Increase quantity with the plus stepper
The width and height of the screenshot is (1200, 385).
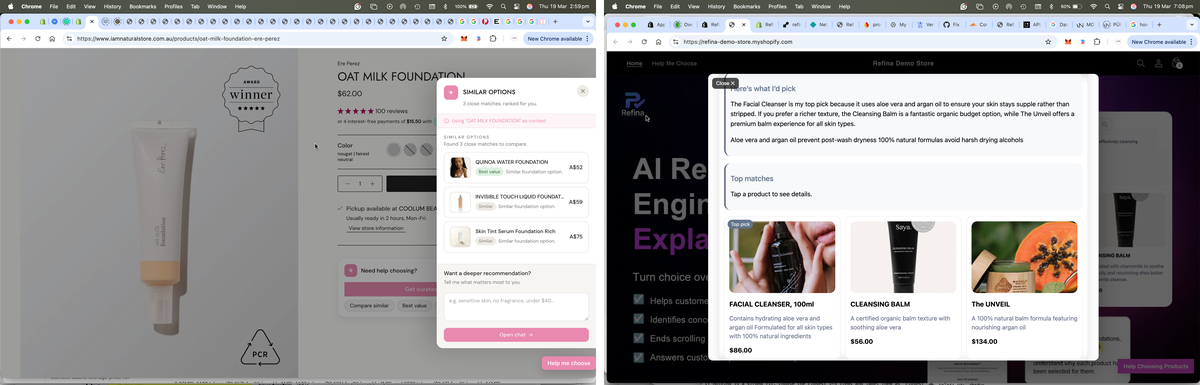(373, 184)
